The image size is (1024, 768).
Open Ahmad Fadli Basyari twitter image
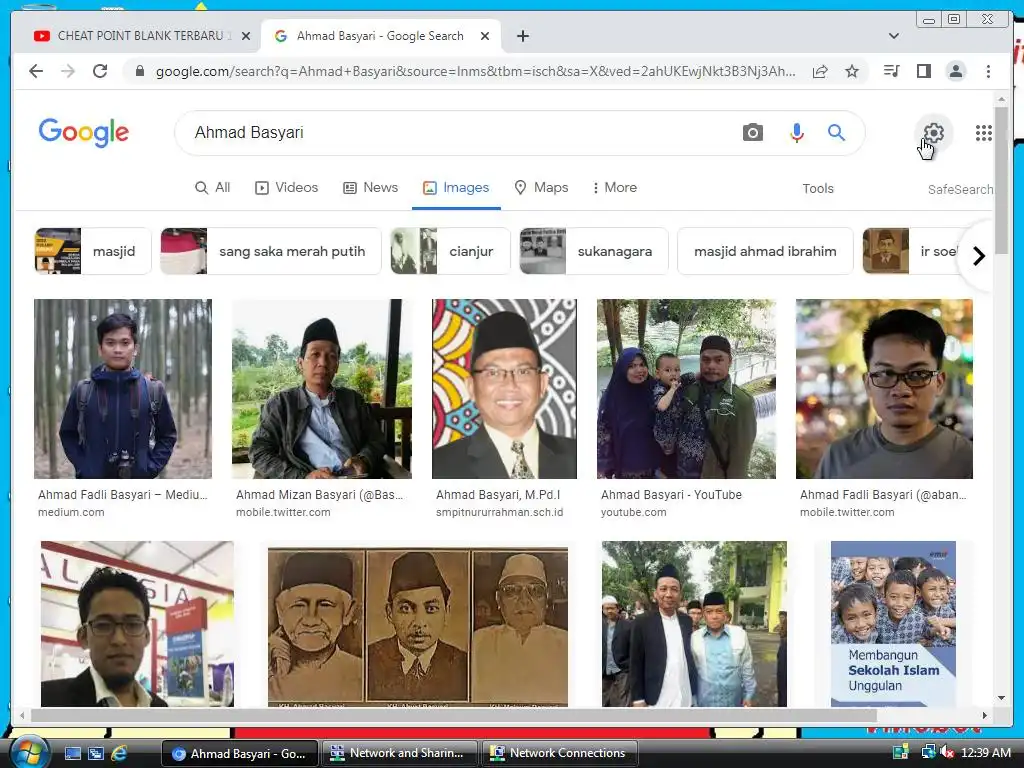tap(884, 389)
